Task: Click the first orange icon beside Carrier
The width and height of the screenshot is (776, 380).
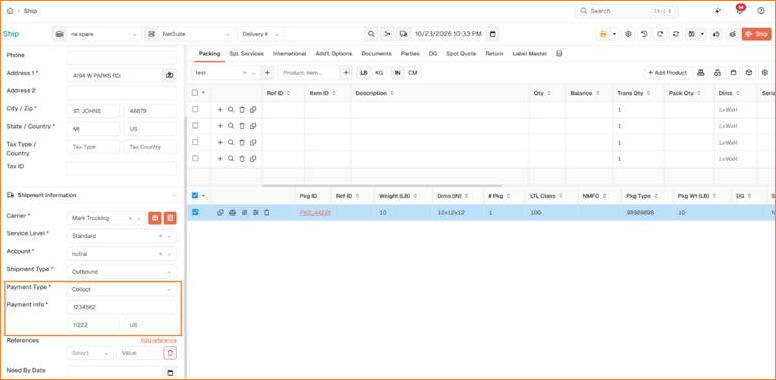Action: [x=155, y=218]
